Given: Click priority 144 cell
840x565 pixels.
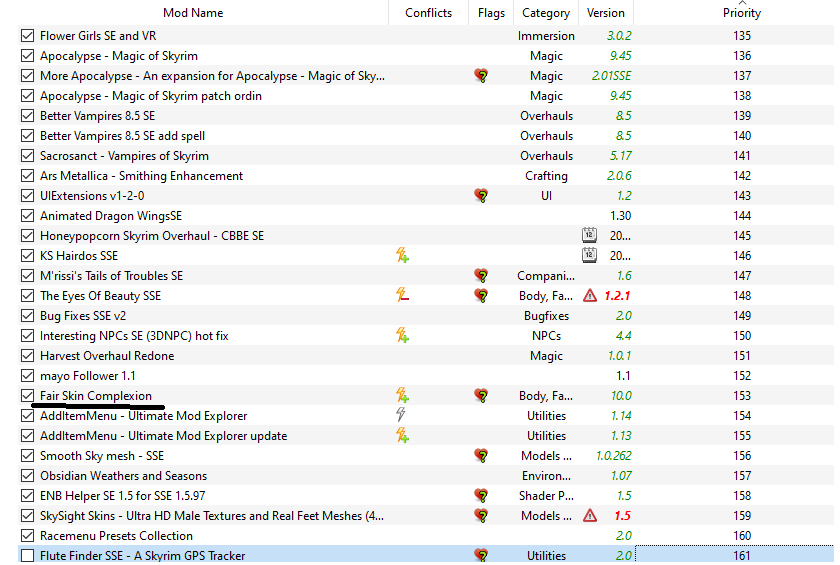Looking at the screenshot, I should [742, 216].
